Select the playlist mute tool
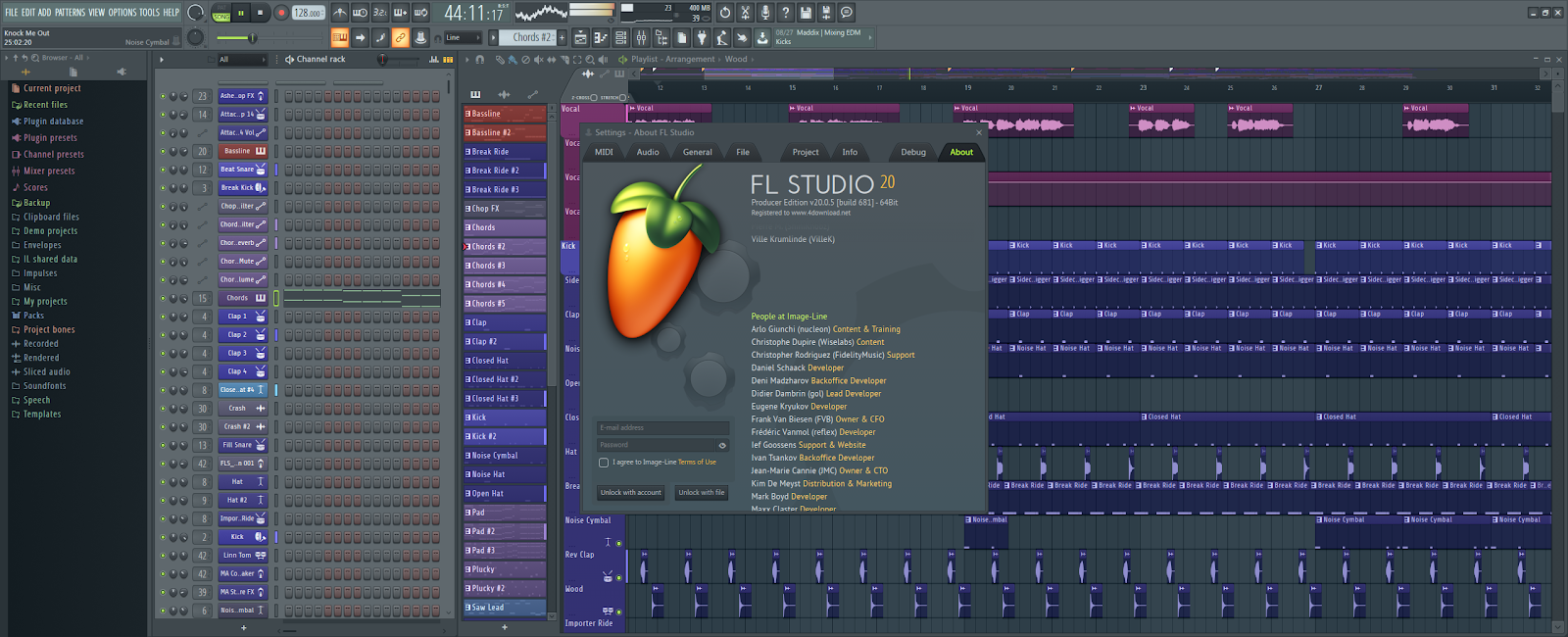This screenshot has height=637, width=1568. click(x=538, y=60)
